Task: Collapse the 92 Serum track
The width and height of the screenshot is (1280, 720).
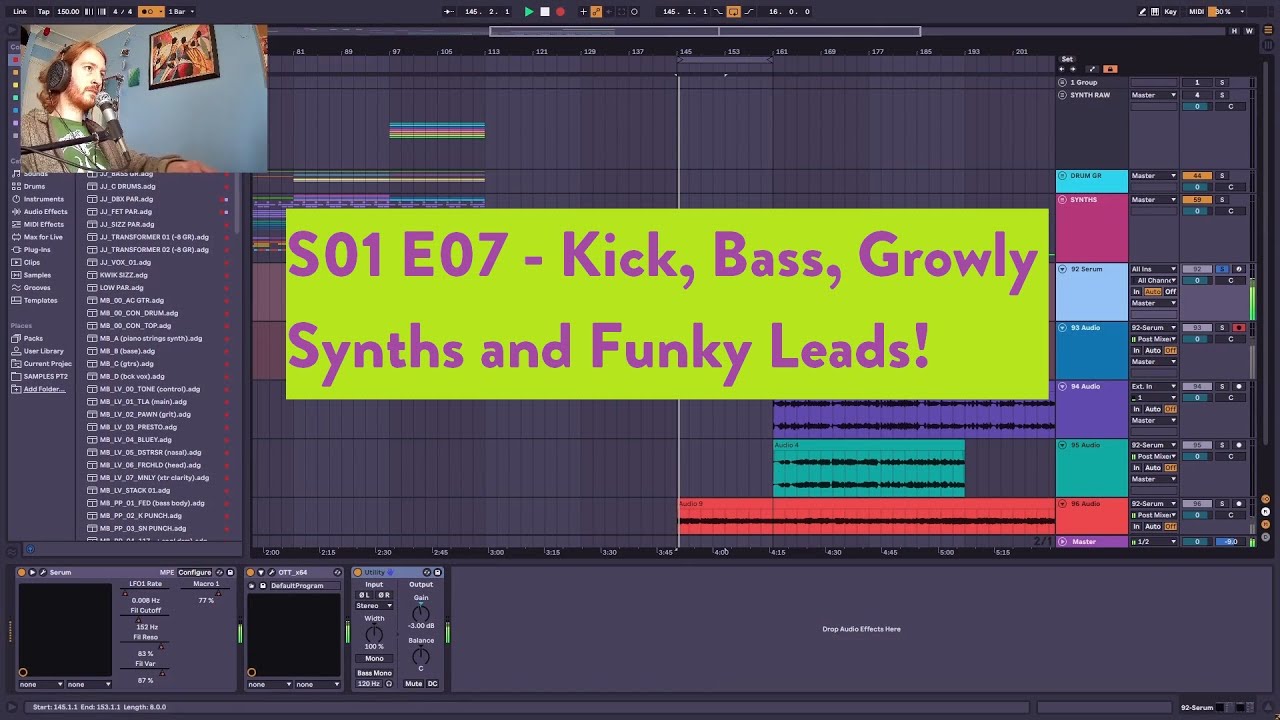Action: coord(1062,269)
